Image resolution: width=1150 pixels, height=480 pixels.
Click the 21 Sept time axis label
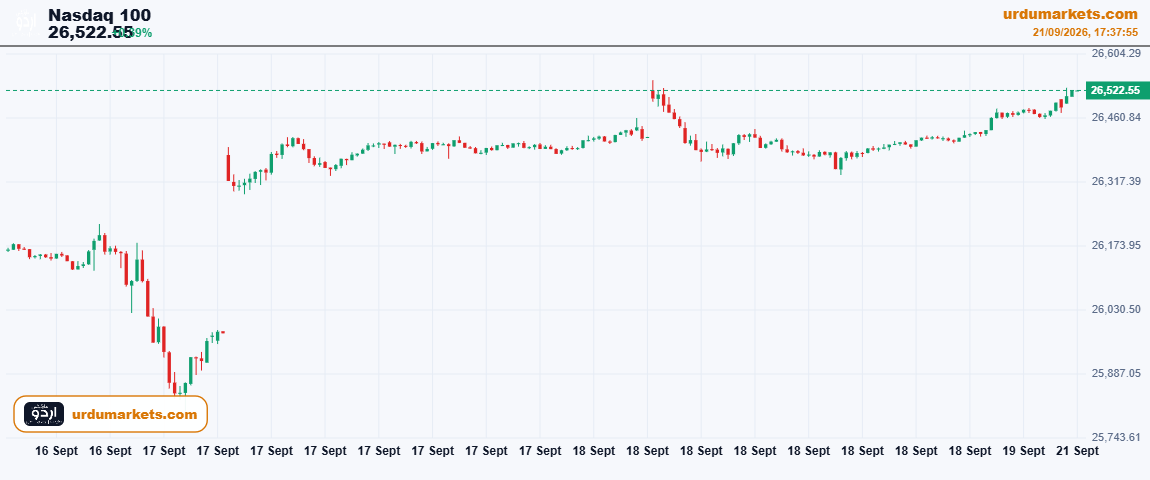1077,451
